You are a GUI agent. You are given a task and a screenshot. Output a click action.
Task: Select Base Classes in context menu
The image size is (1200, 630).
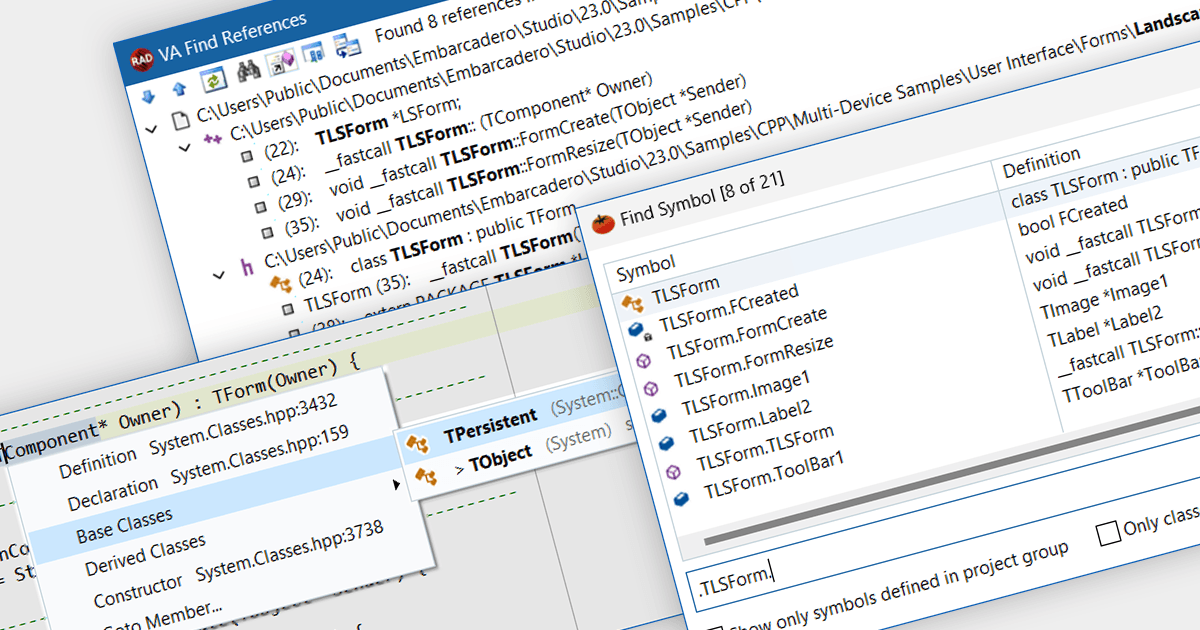(124, 525)
